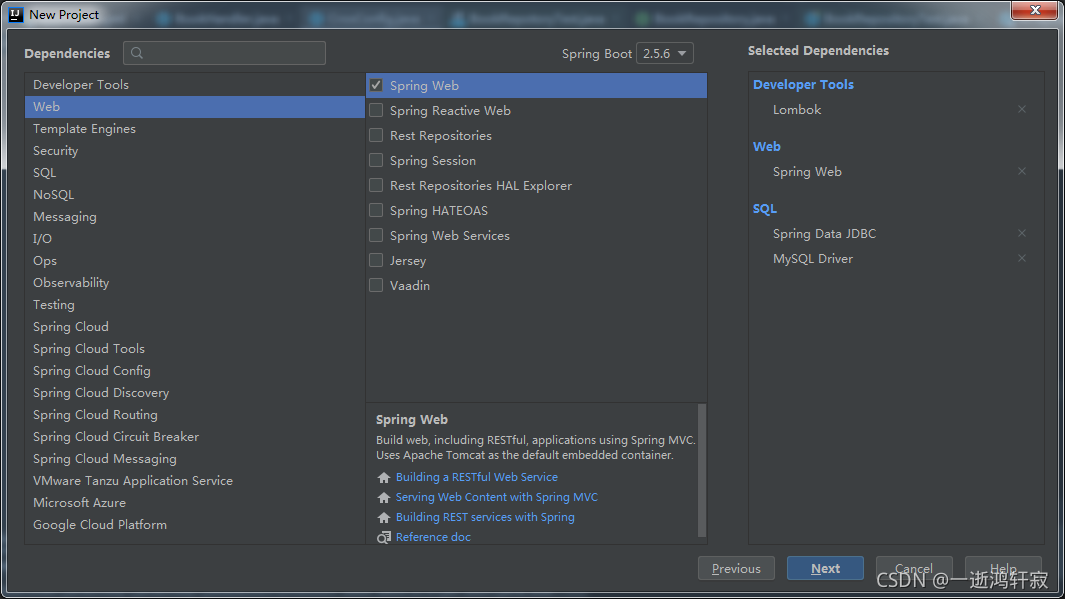
Task: Click the description panel scrollbar
Action: [702, 470]
